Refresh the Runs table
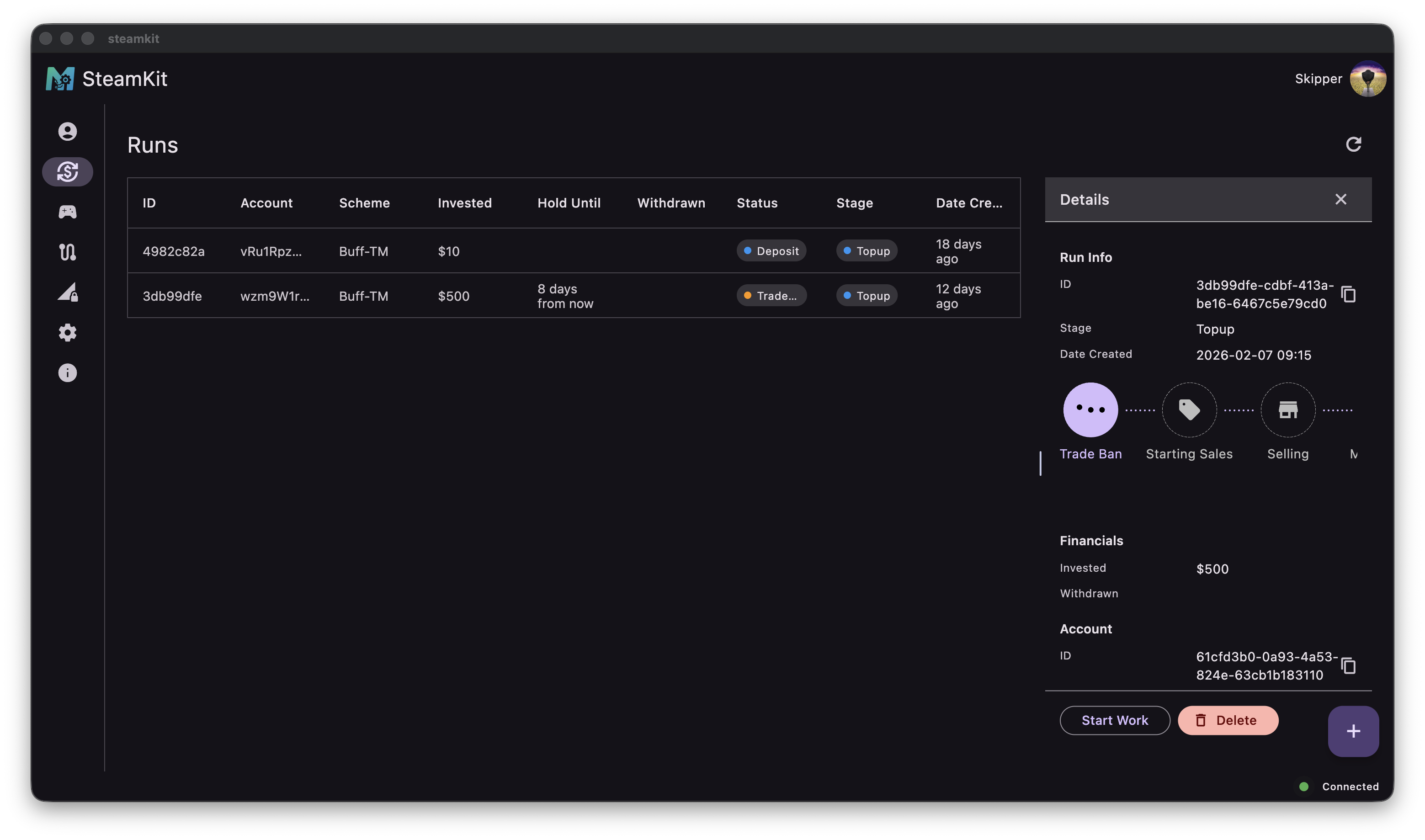This screenshot has height=840, width=1425. pos(1354,145)
